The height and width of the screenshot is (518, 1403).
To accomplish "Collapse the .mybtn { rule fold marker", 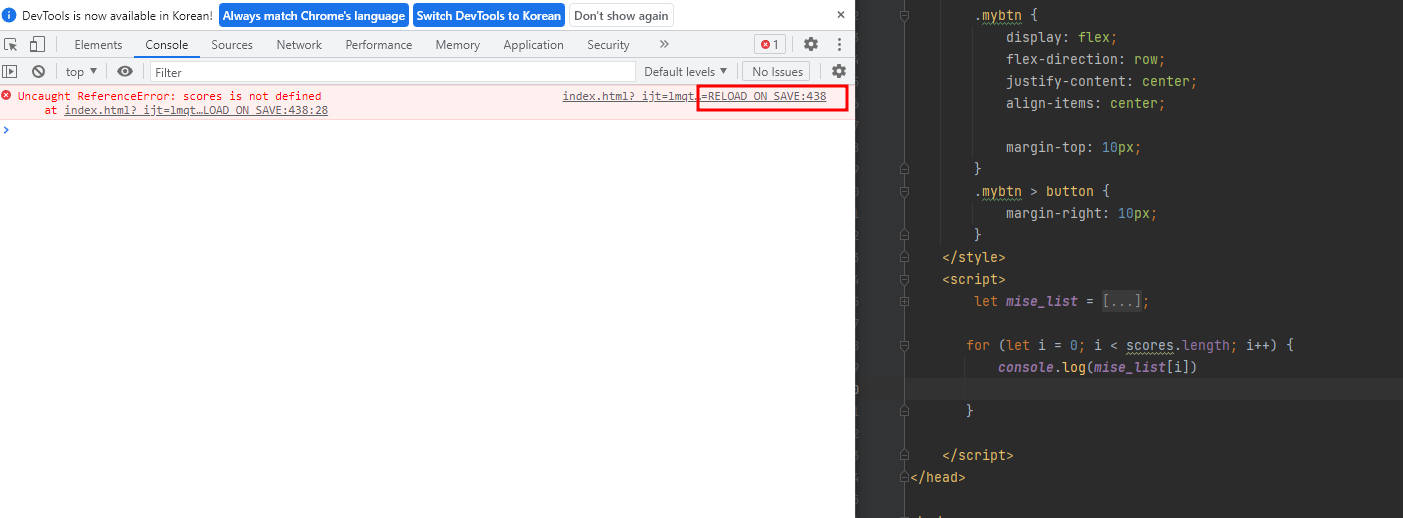I will point(905,16).
